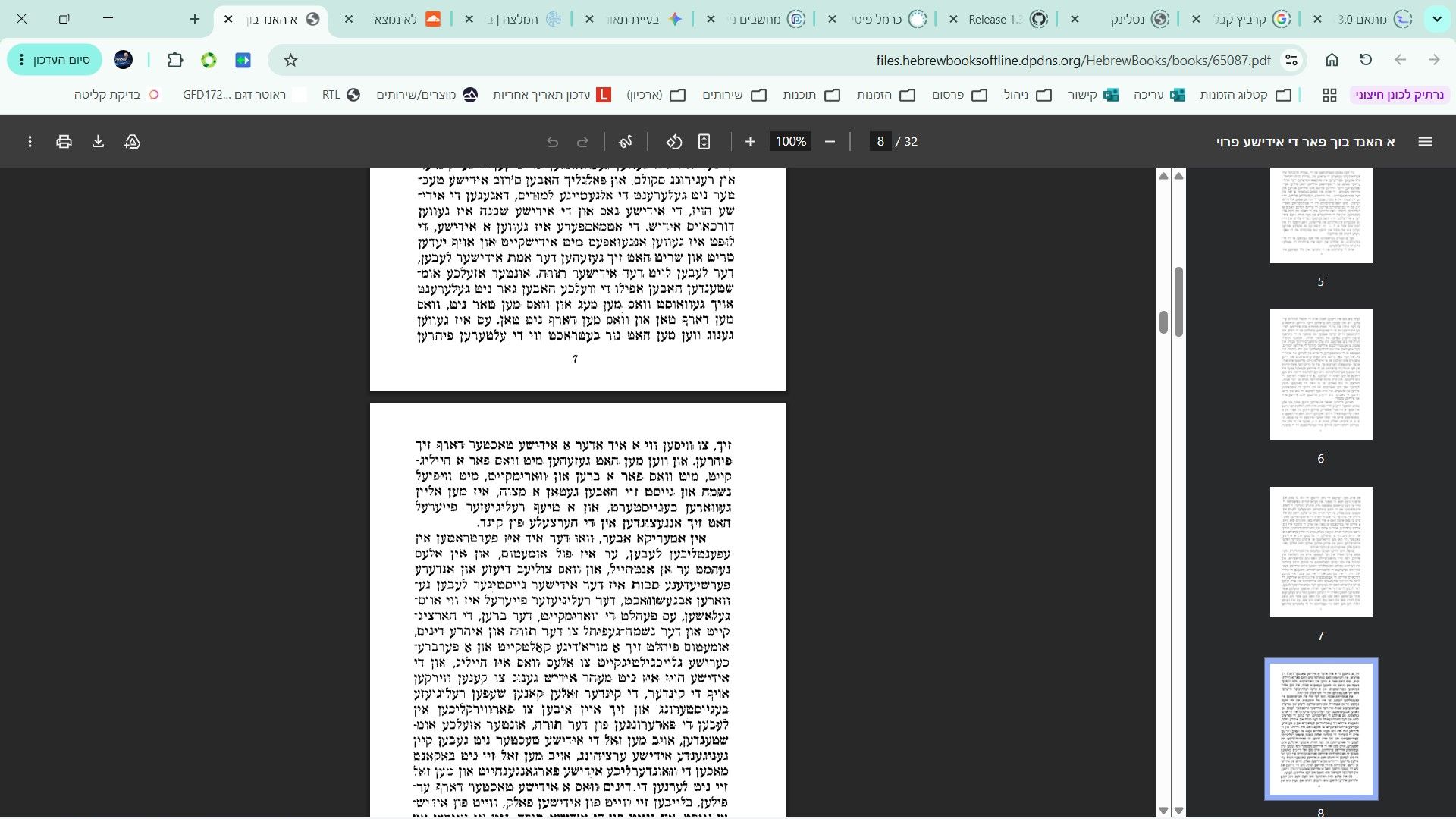Zoom in with the plus button
The height and width of the screenshot is (819, 1456).
(x=750, y=142)
